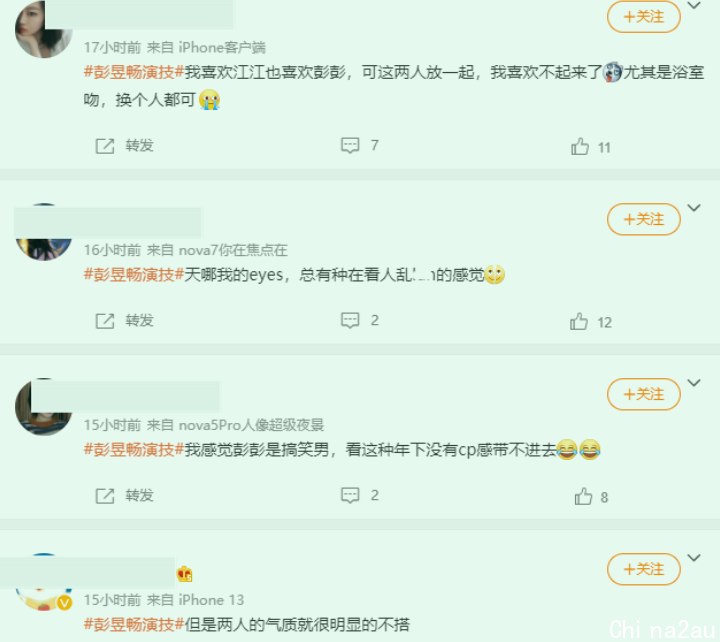
Task: Click the repost icon on the 17小时前 post
Action: [105, 146]
